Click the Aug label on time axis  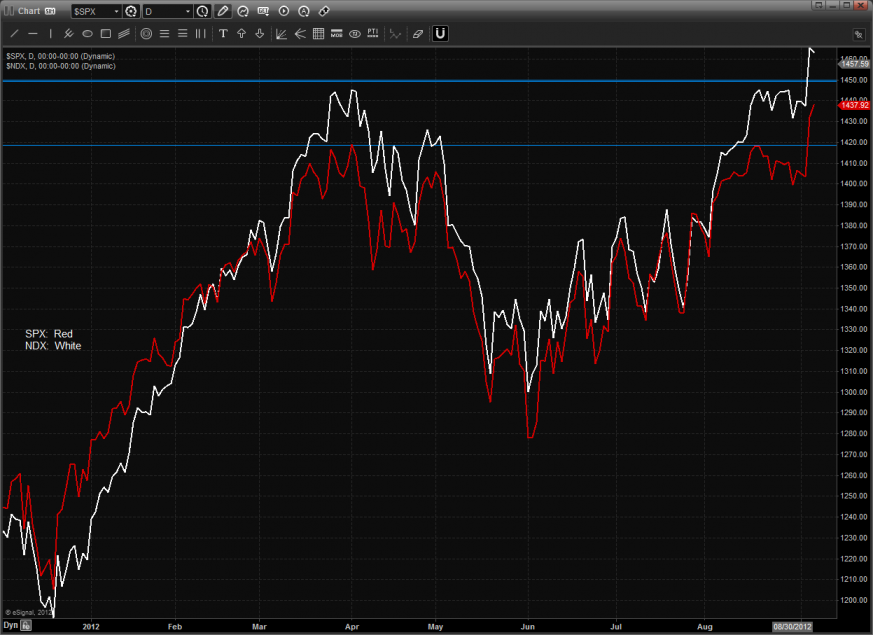tap(705, 627)
